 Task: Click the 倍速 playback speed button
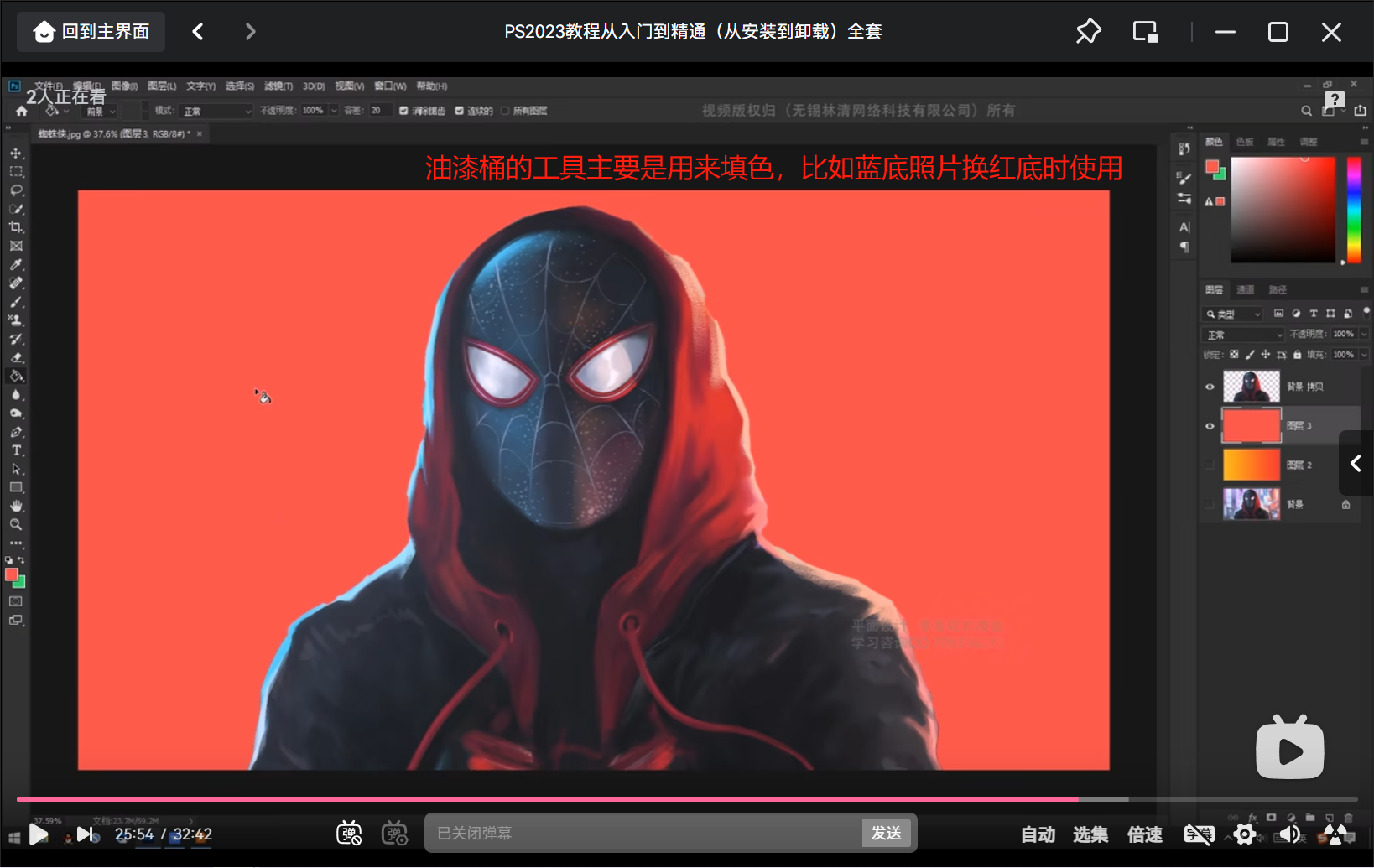pos(1145,834)
